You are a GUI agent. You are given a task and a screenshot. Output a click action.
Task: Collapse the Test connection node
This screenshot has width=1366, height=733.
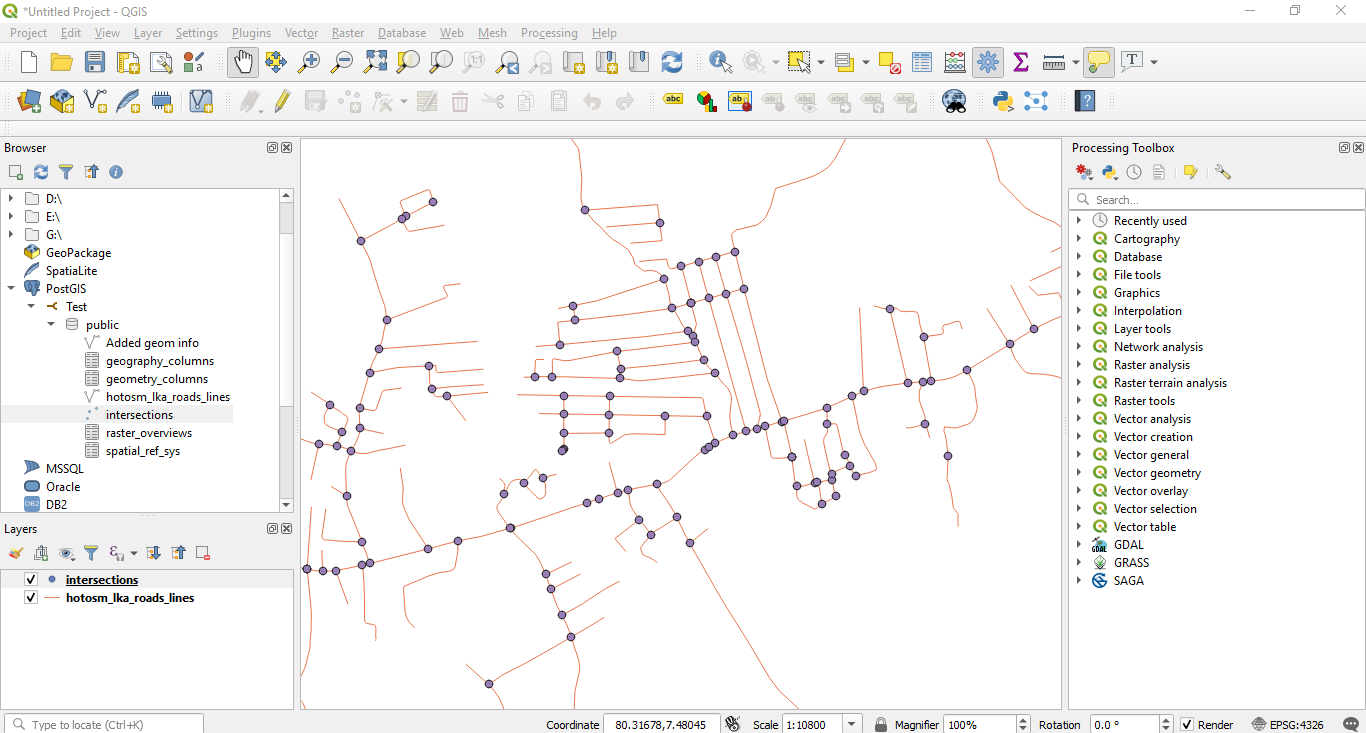31,307
